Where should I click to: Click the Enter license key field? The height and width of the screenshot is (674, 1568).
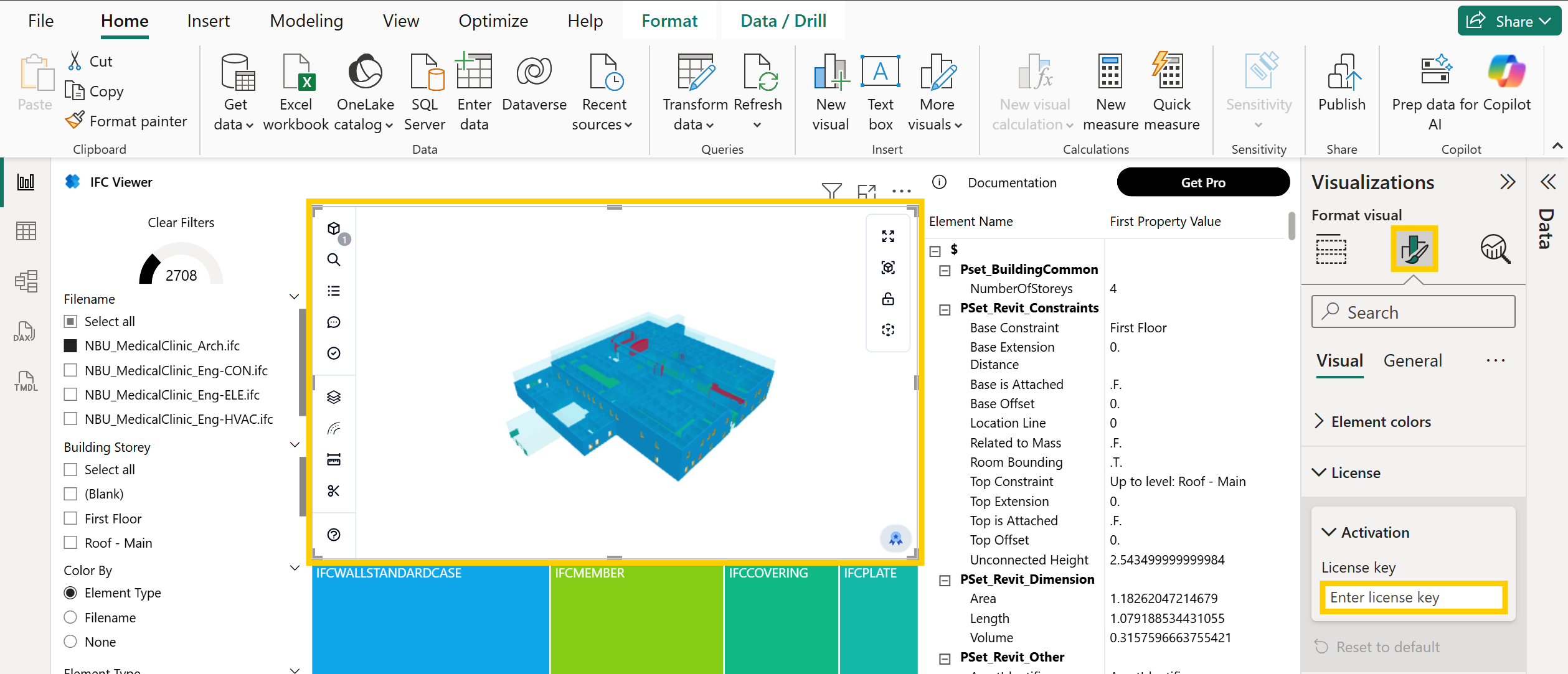1413,597
